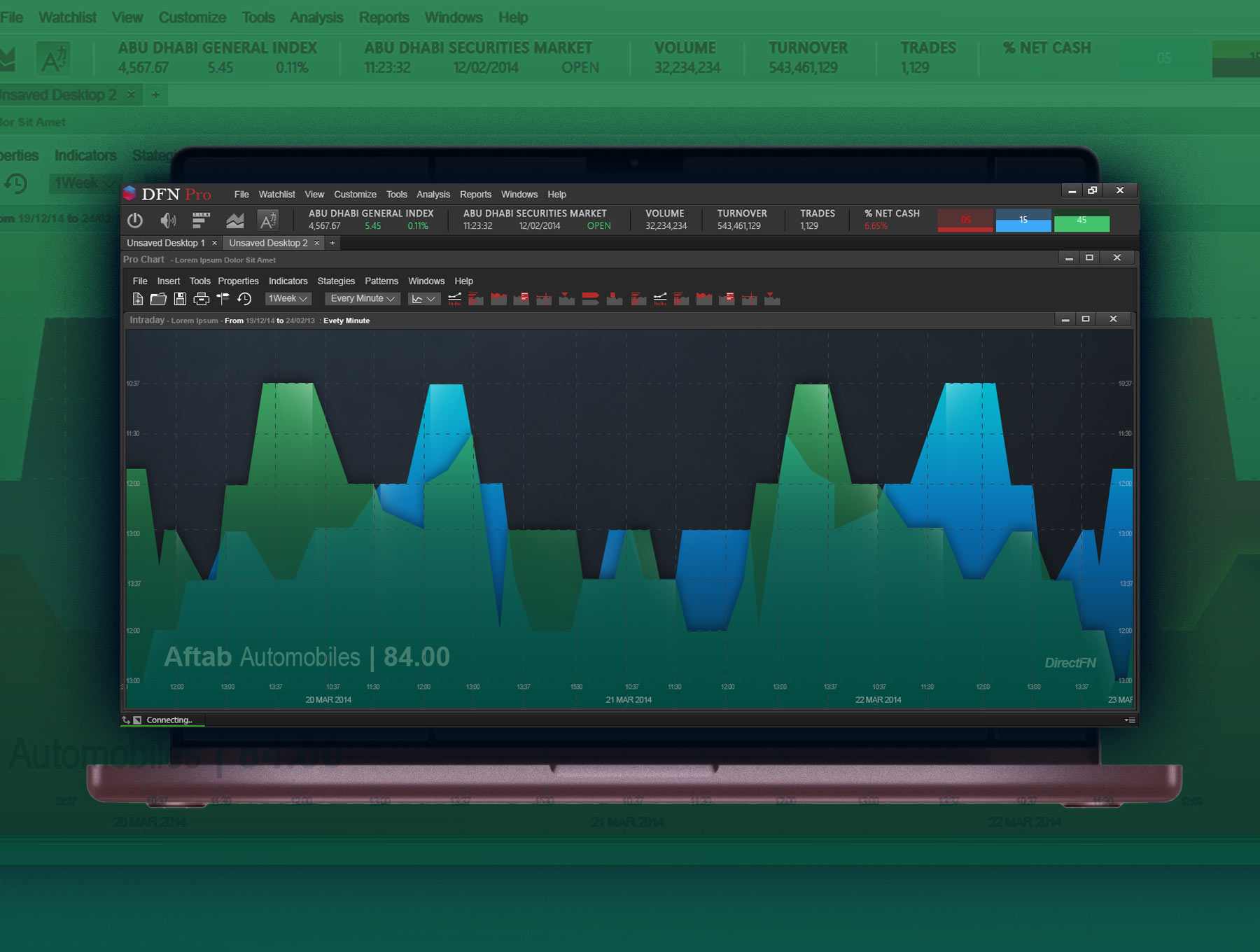Open the Watchlist menu in DFN Pro
This screenshot has height=952, width=1260.
[276, 195]
